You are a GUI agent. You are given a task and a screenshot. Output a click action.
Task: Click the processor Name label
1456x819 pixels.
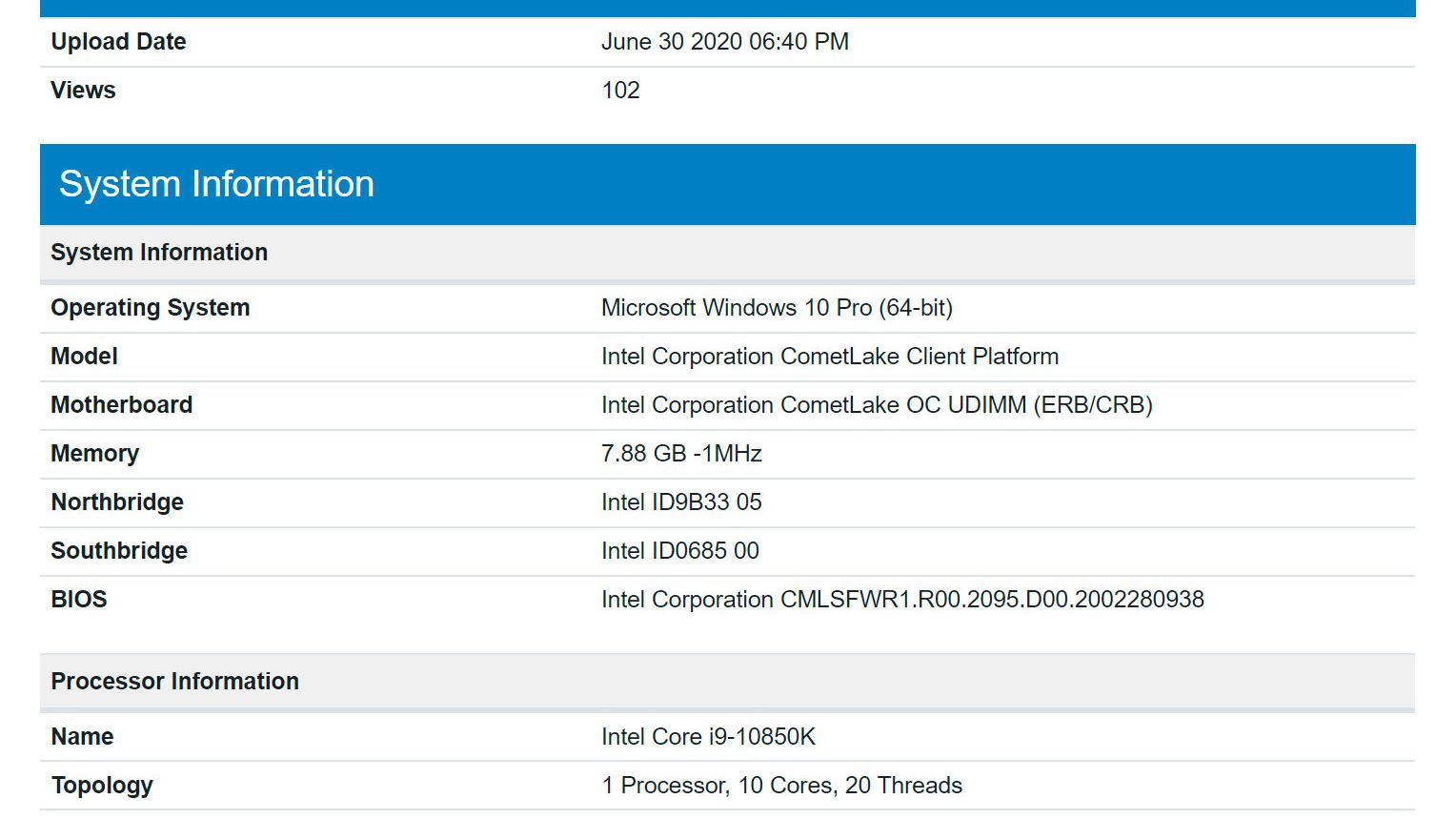[x=82, y=737]
